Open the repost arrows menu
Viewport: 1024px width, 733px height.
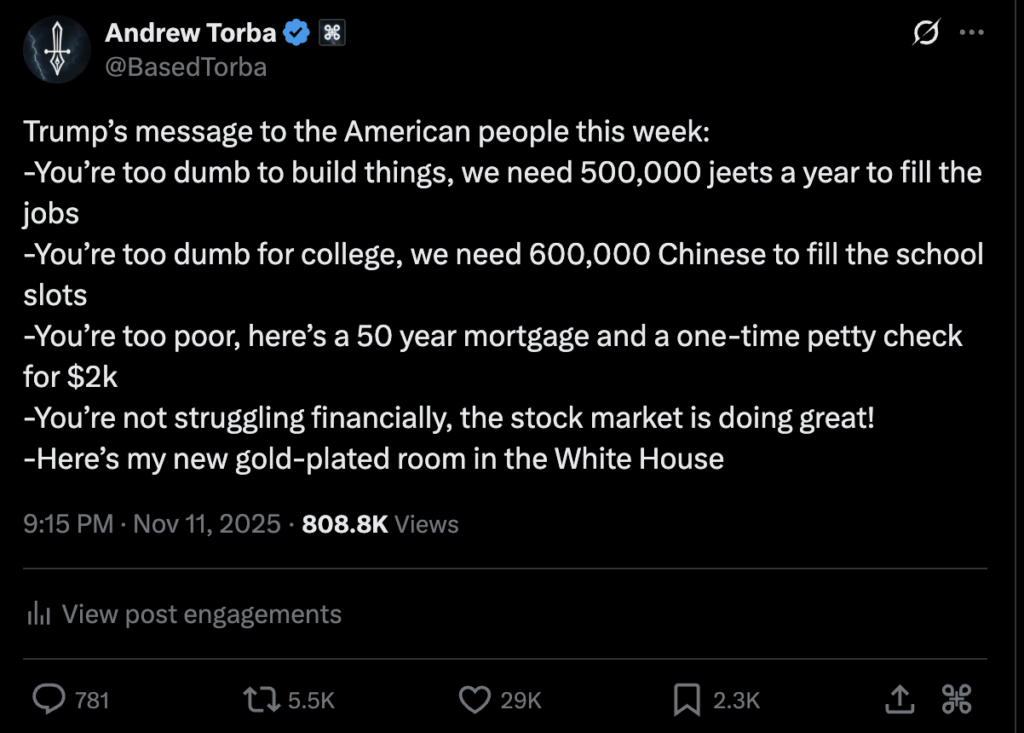coord(262,699)
